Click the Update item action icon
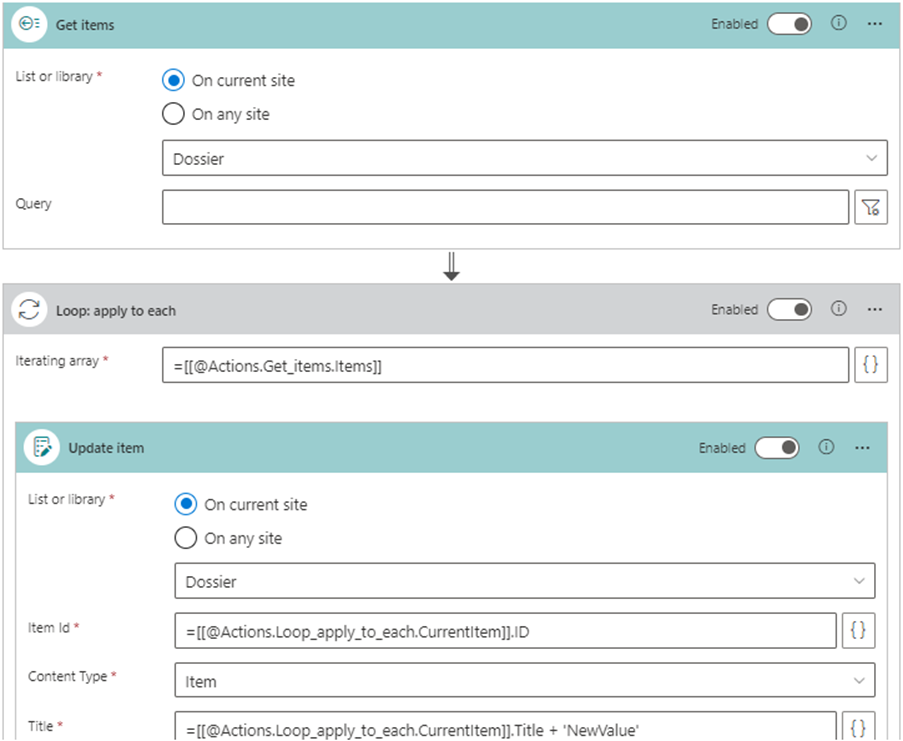 [x=43, y=448]
